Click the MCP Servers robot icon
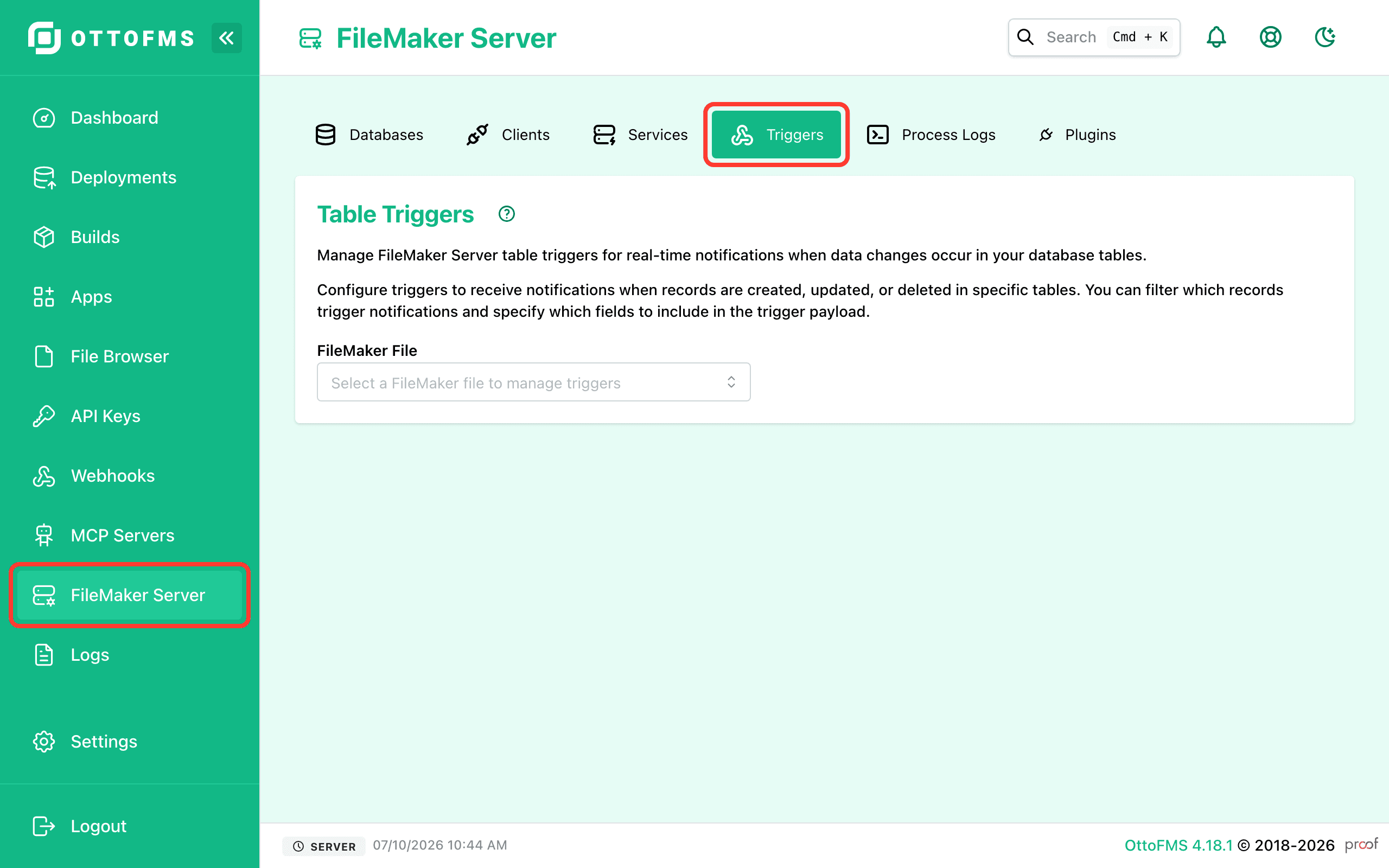 44,535
